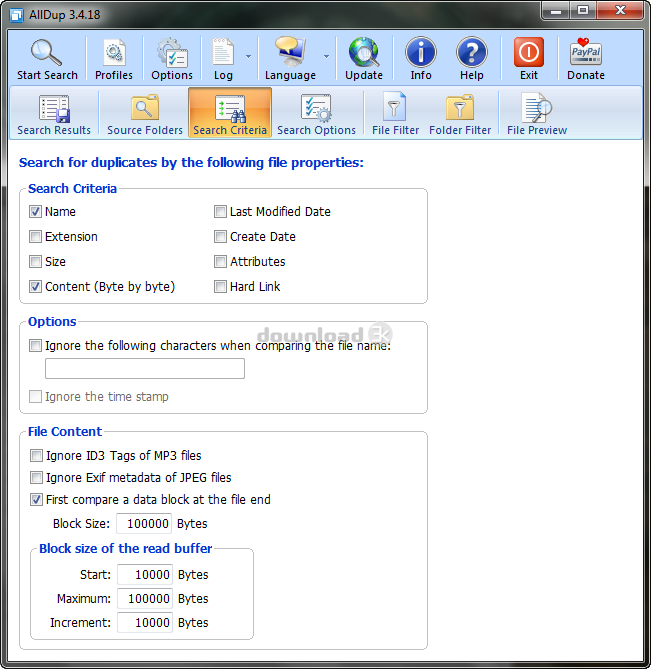
Task: Click the Block Size bytes input field
Action: pos(144,523)
